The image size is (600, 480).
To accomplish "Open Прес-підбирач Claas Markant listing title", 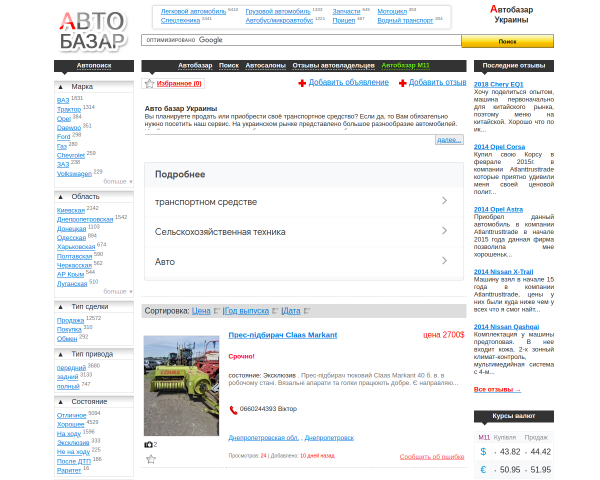I will 283,335.
